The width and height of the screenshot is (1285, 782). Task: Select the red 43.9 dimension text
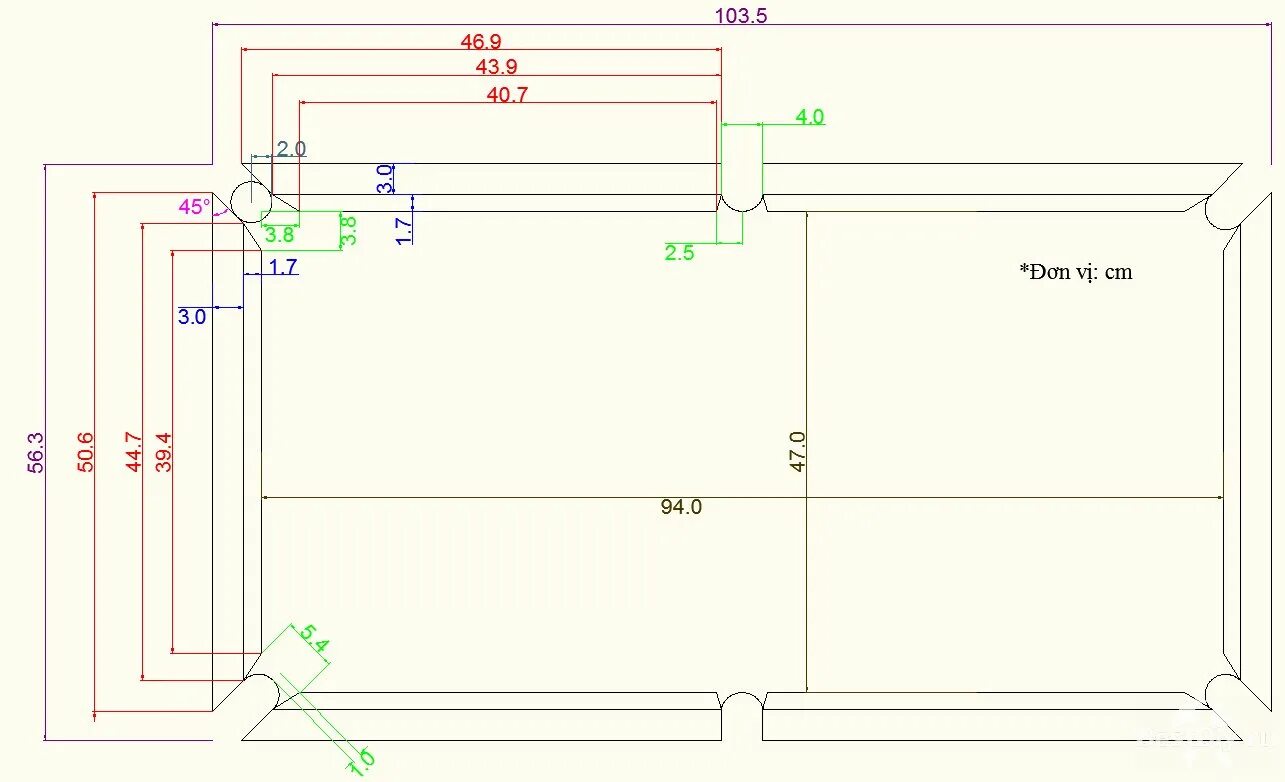point(496,67)
